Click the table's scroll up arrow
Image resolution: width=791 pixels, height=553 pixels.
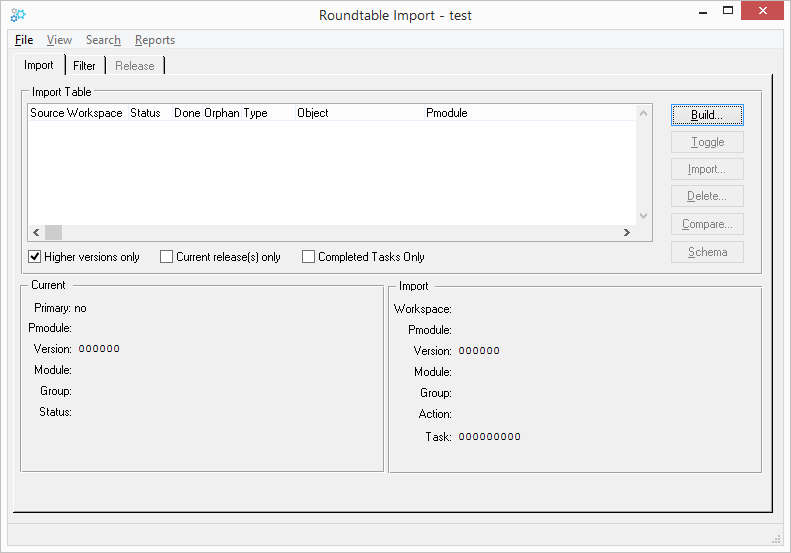[x=643, y=114]
